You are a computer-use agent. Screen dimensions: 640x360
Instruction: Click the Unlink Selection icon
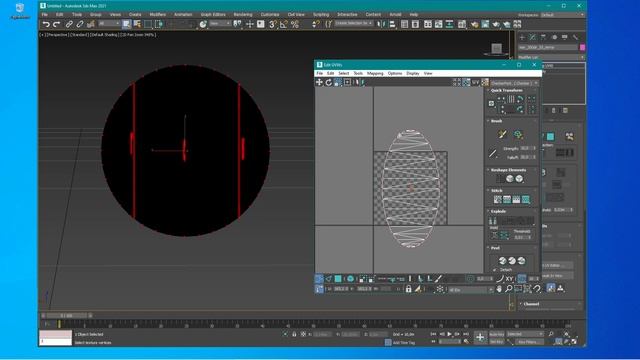pyautogui.click(x=80, y=24)
